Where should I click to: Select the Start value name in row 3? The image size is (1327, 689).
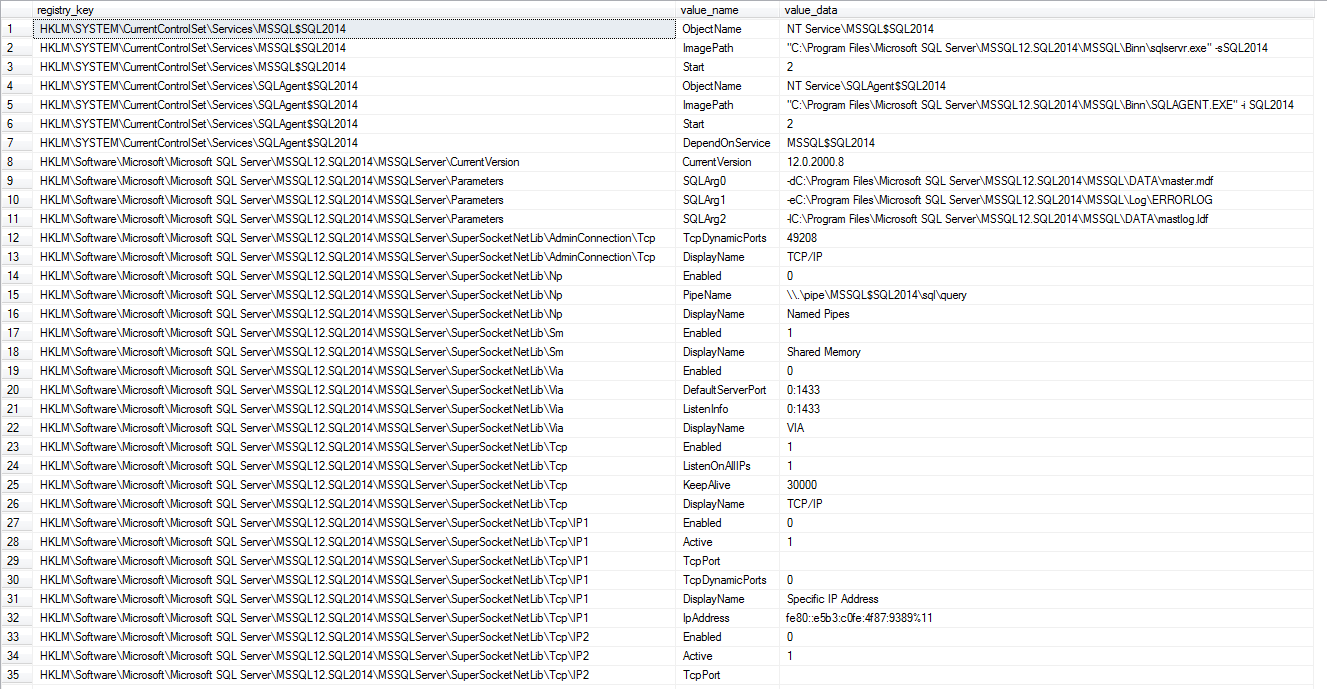(x=728, y=67)
